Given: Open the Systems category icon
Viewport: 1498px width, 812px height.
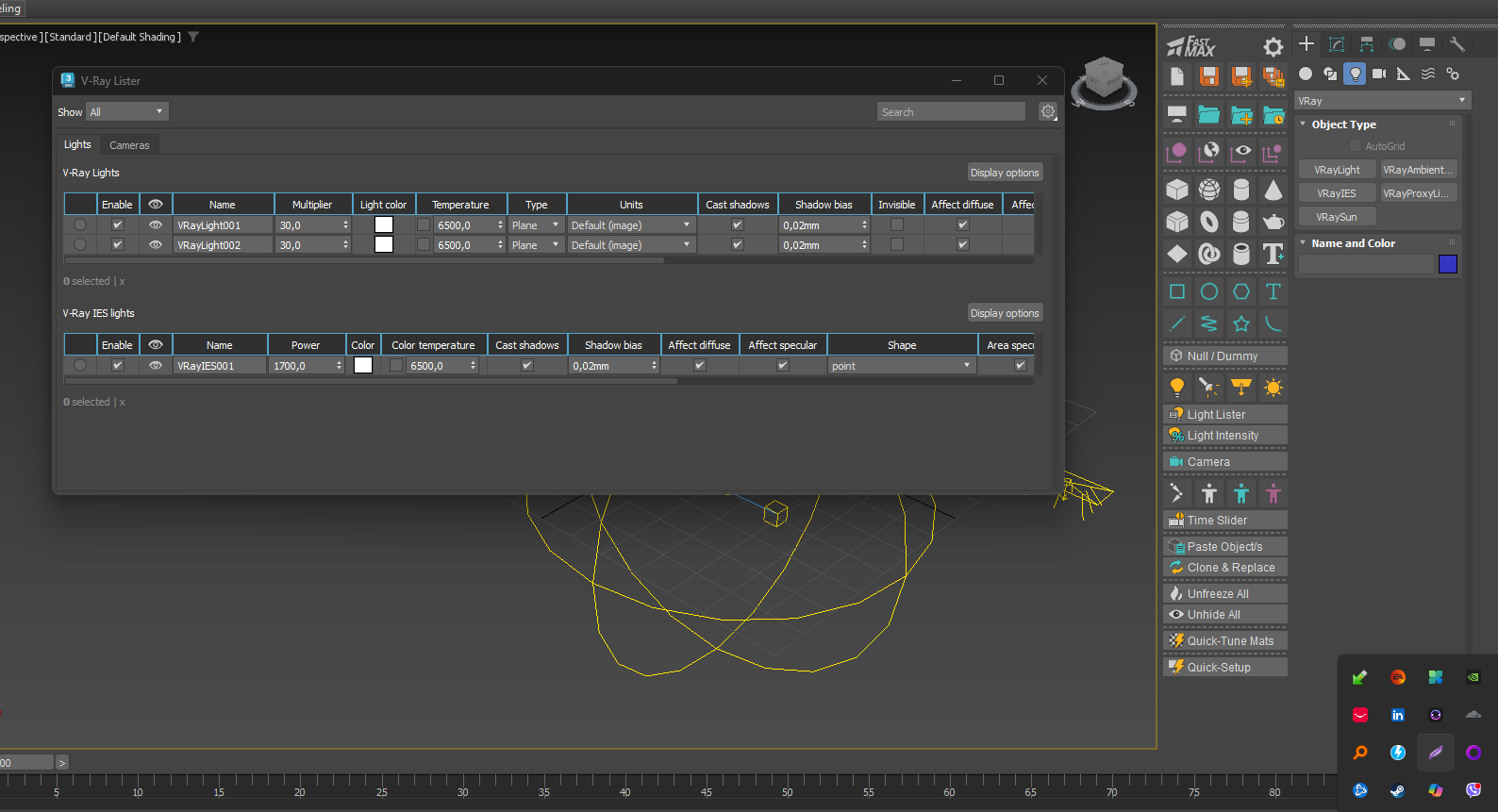Looking at the screenshot, I should click(x=1453, y=74).
